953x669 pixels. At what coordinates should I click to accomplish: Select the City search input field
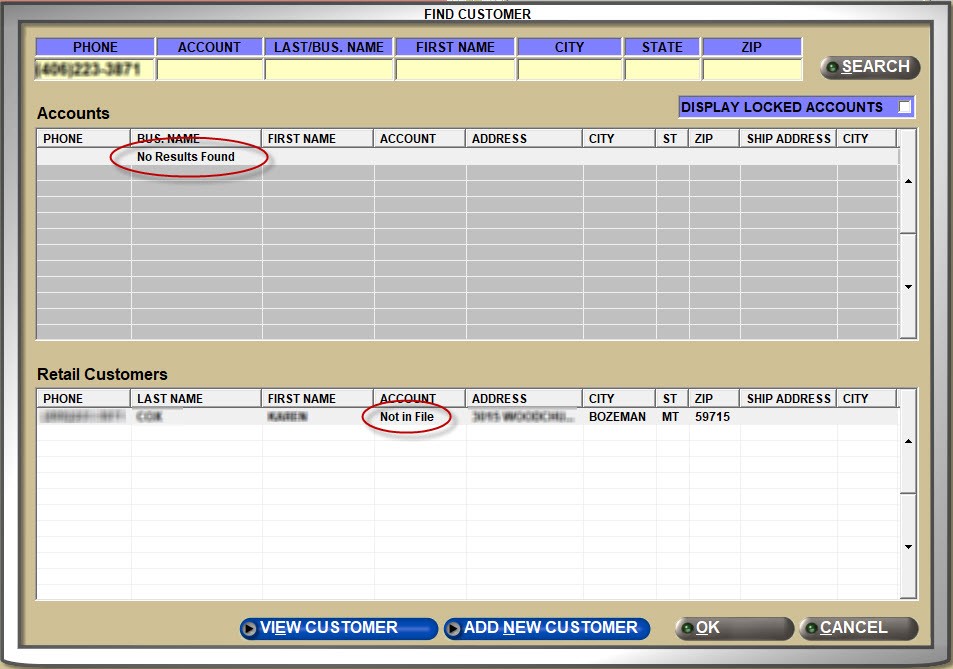click(x=569, y=70)
